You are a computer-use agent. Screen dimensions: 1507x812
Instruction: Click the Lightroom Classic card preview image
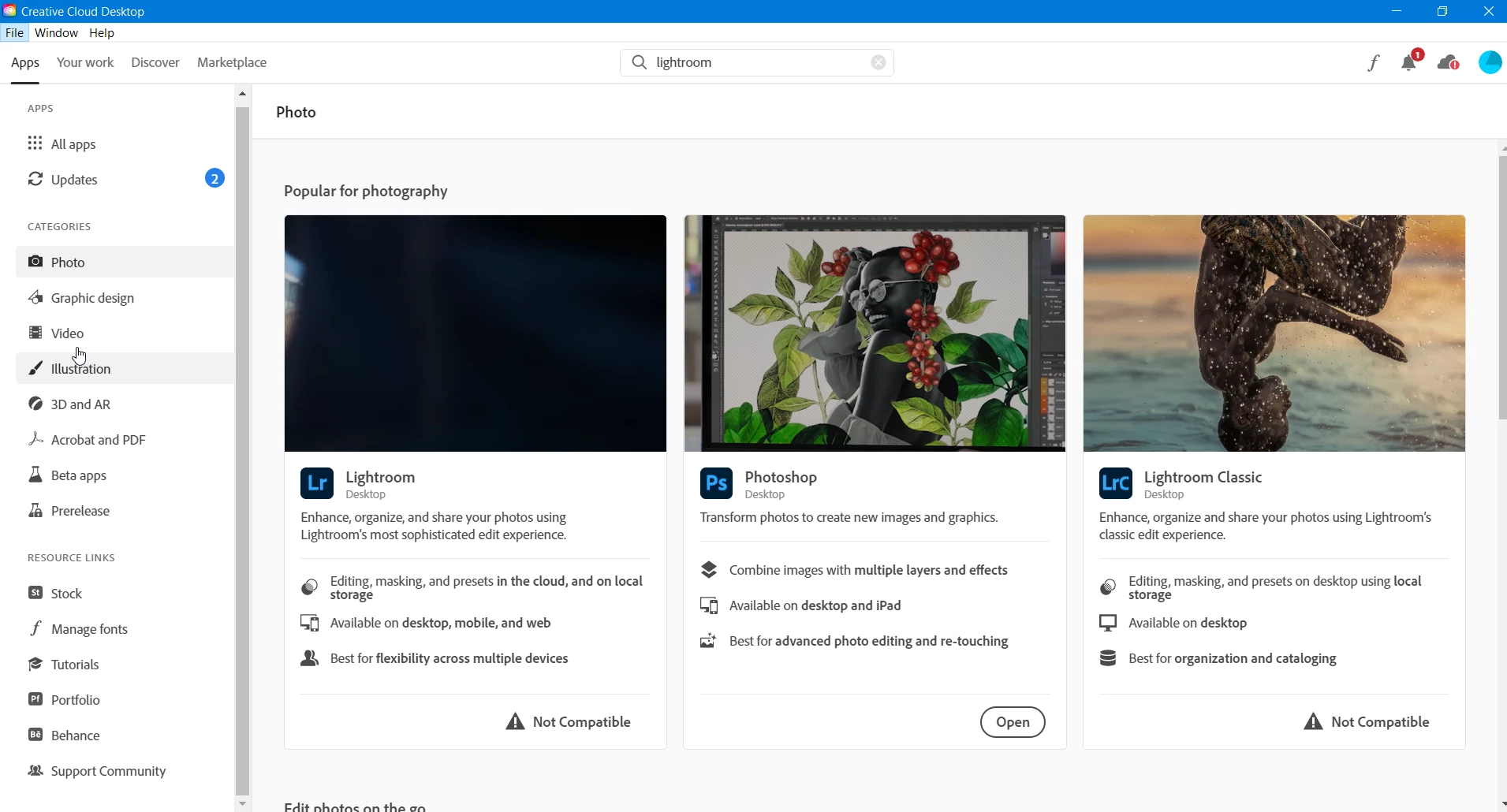[x=1274, y=333]
